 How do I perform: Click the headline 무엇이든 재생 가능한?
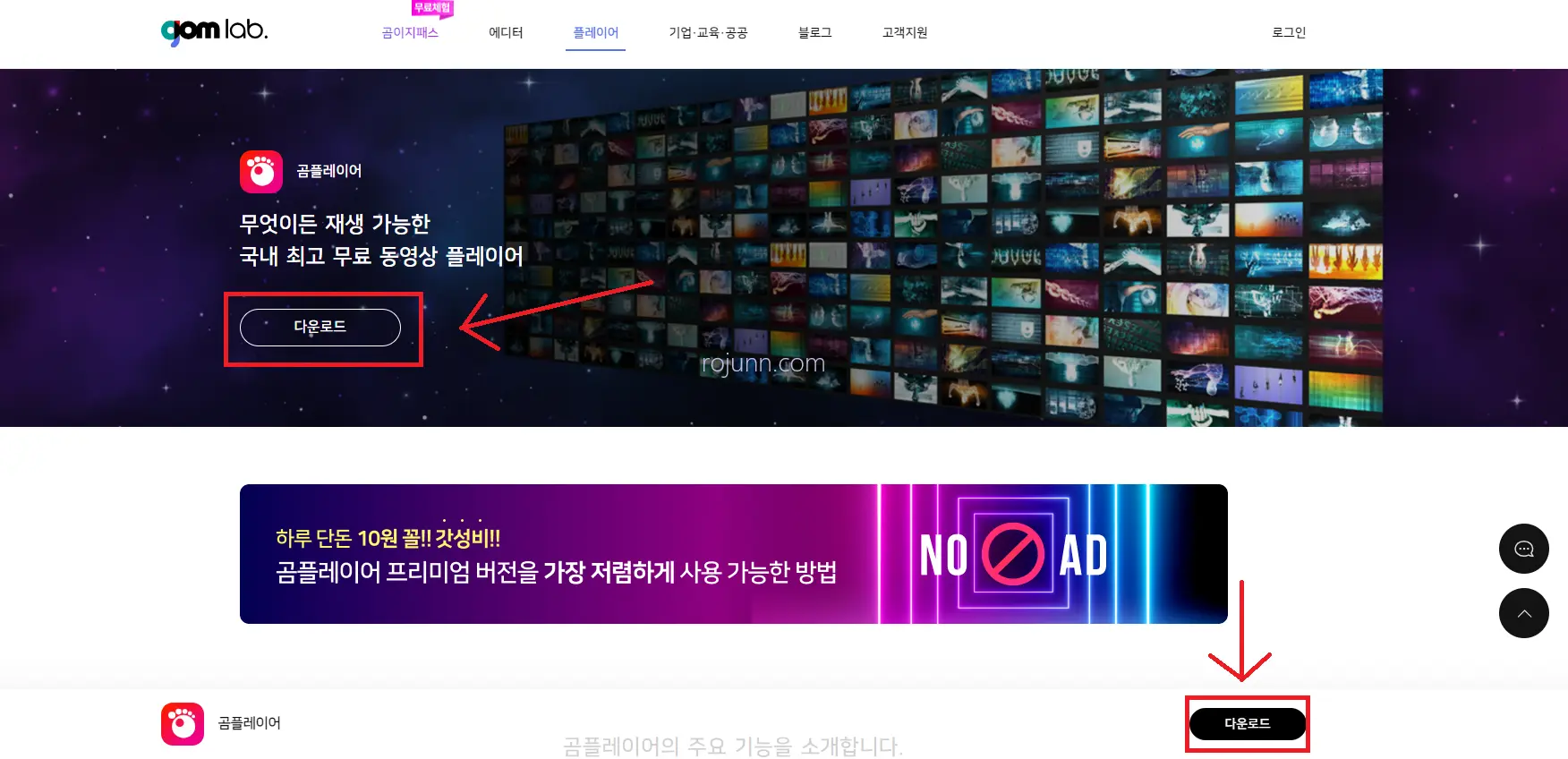click(335, 223)
